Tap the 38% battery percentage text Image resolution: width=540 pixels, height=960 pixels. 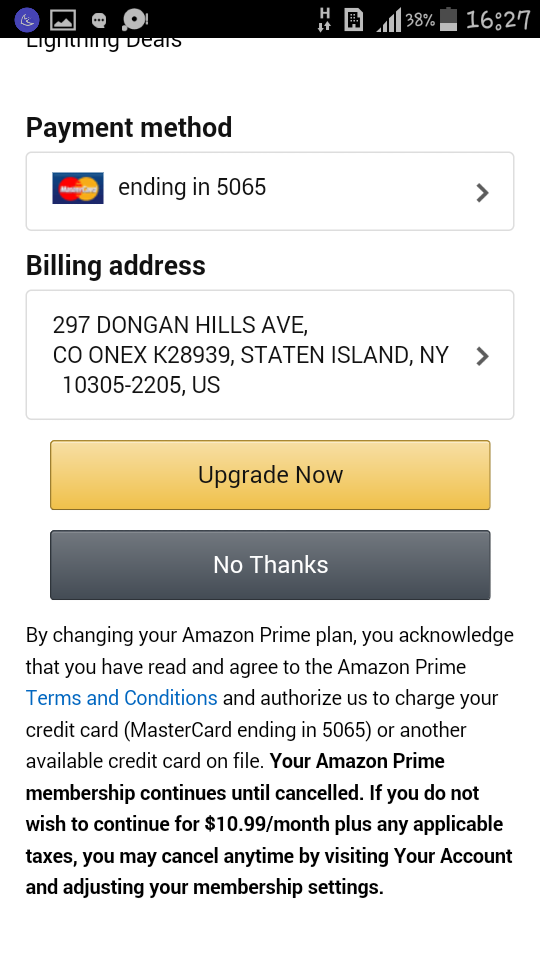(x=419, y=20)
